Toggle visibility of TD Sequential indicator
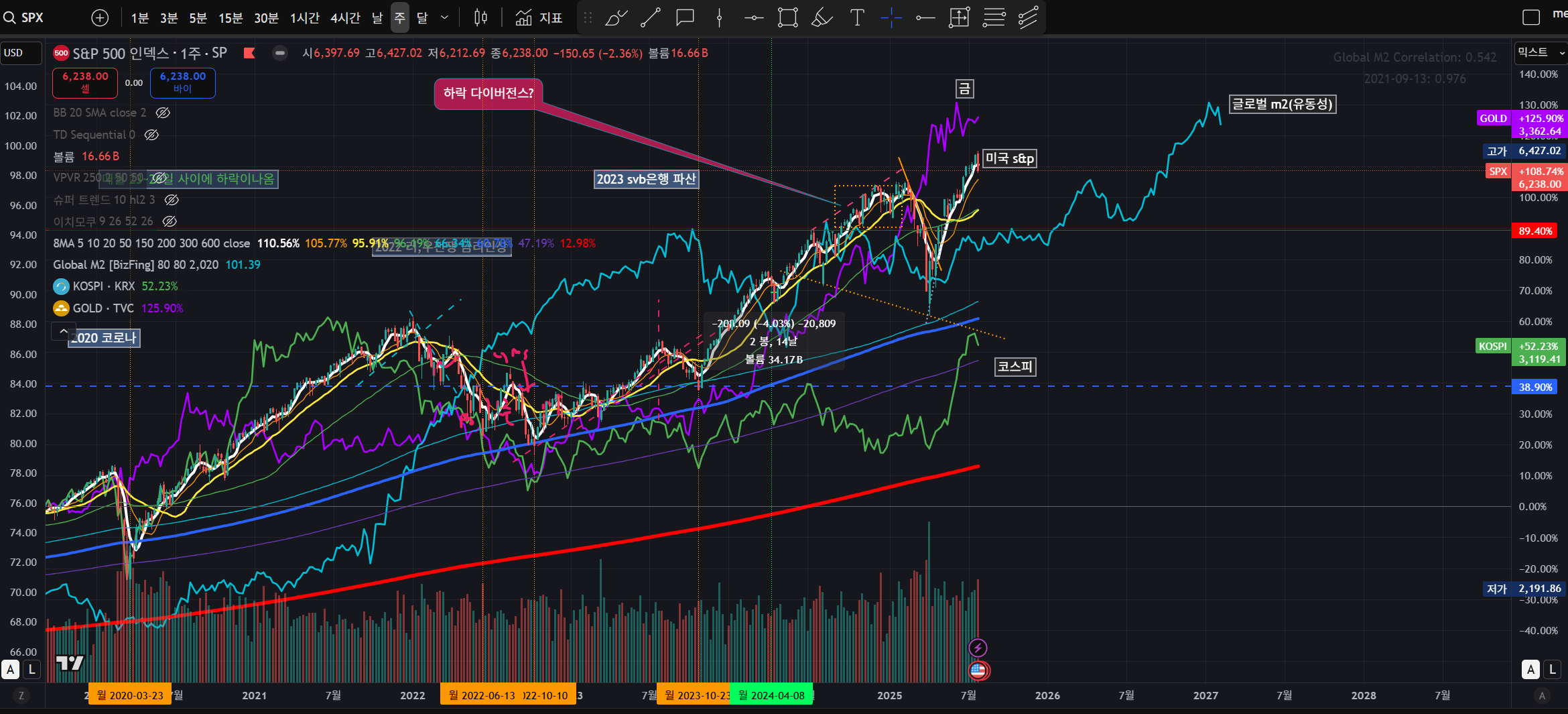 (152, 135)
